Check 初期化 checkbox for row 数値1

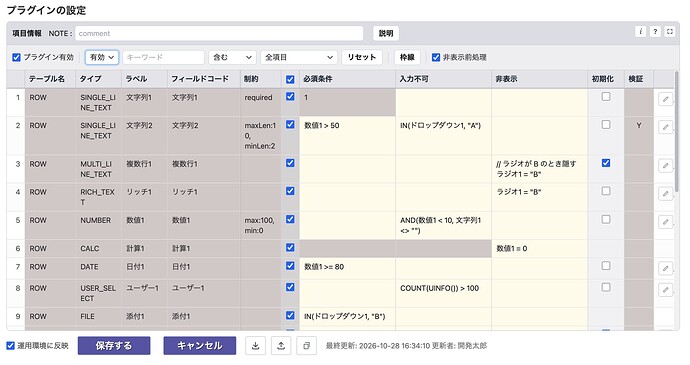(606, 219)
